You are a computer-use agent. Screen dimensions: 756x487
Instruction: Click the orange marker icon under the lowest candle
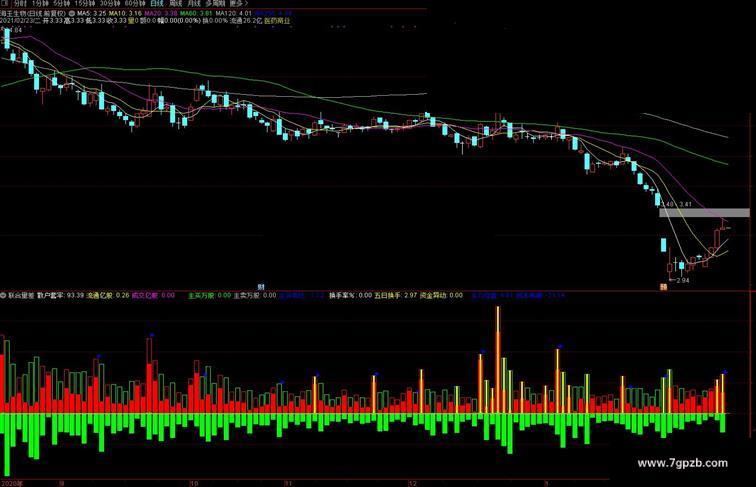coord(663,287)
